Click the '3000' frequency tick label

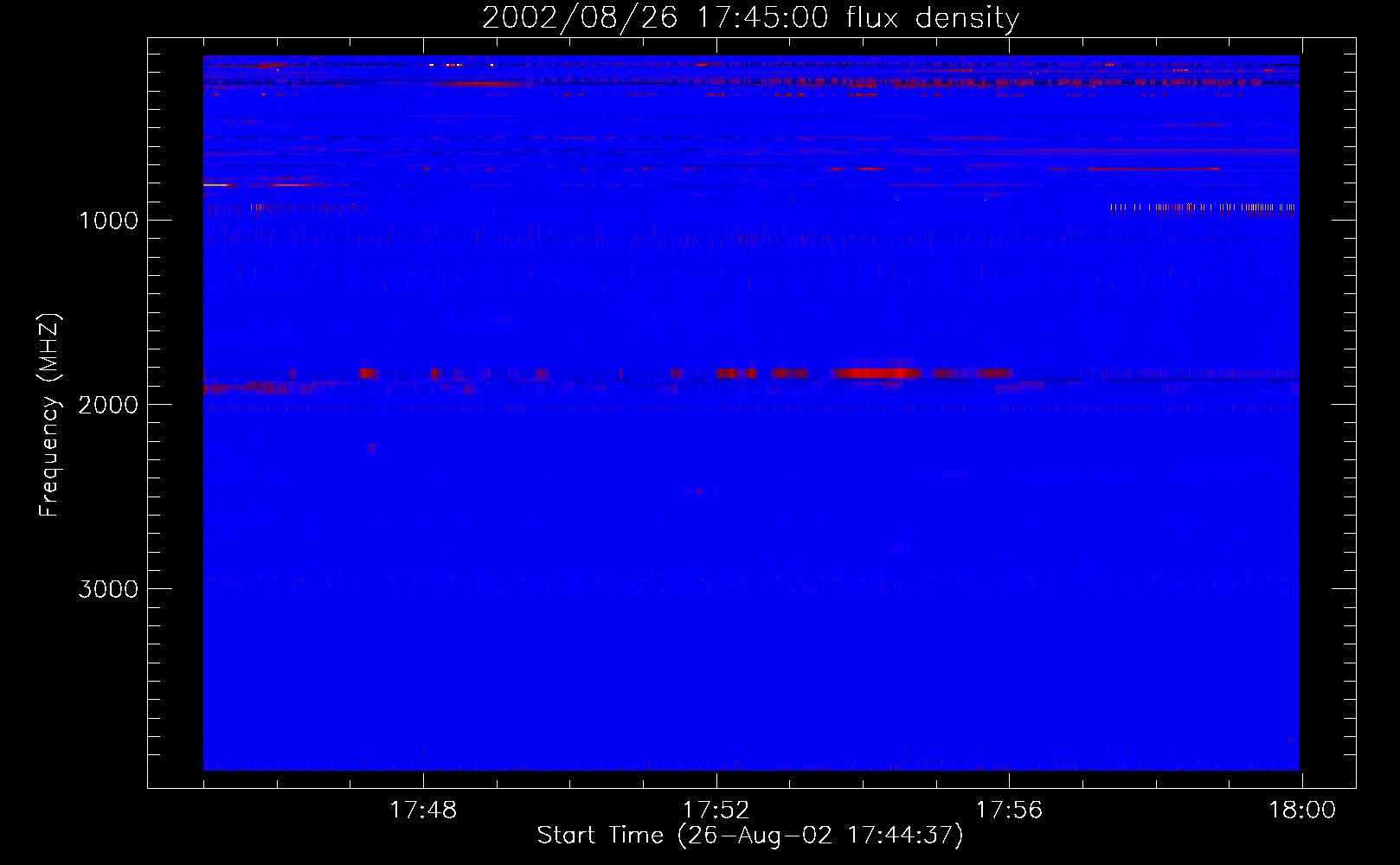[x=108, y=589]
